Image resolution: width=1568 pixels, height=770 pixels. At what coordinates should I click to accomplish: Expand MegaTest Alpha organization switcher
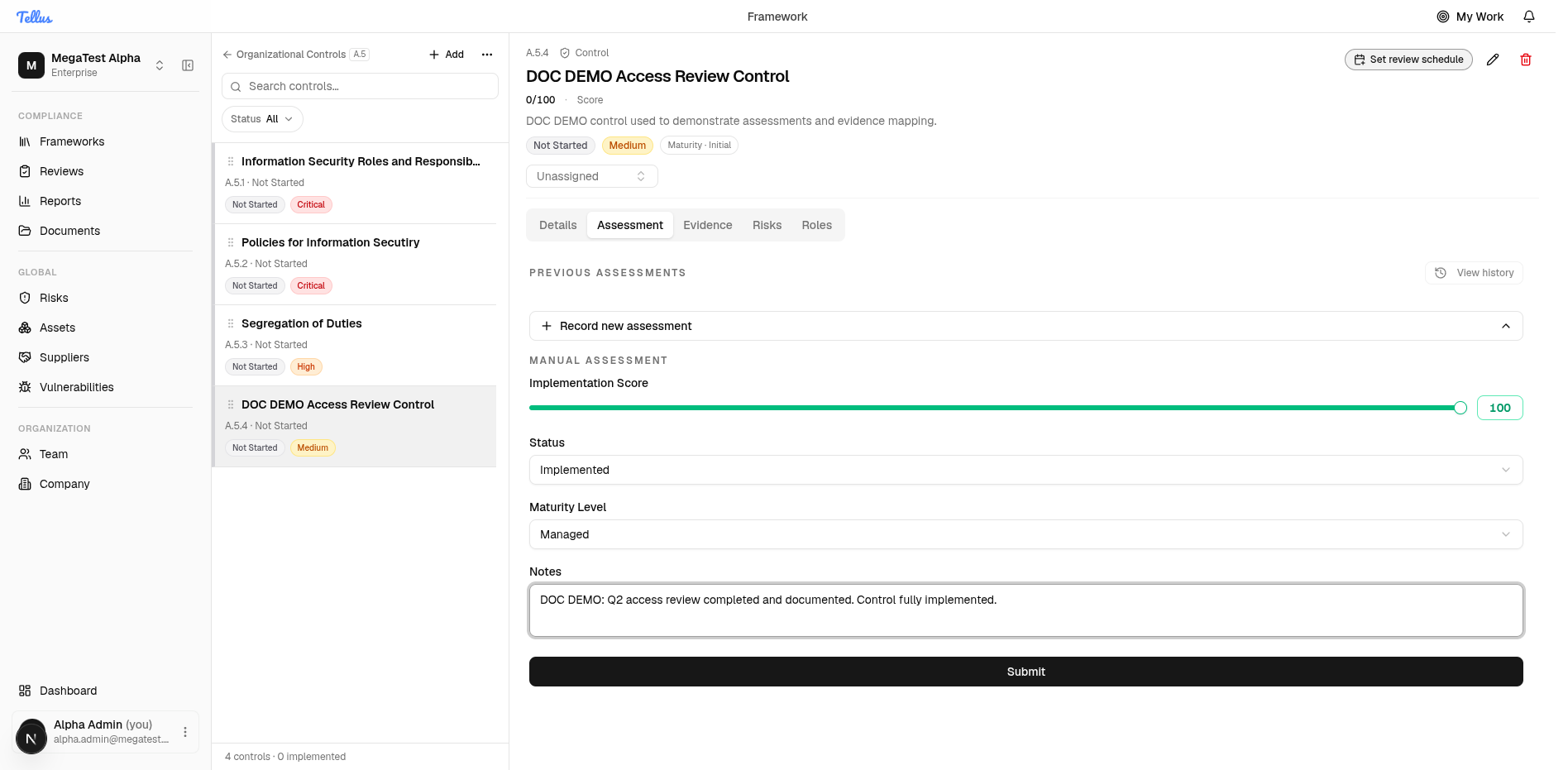click(160, 65)
